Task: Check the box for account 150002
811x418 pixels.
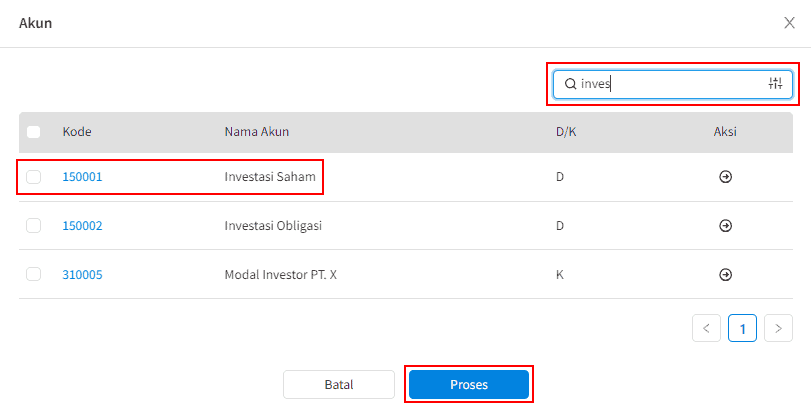Action: (x=34, y=226)
